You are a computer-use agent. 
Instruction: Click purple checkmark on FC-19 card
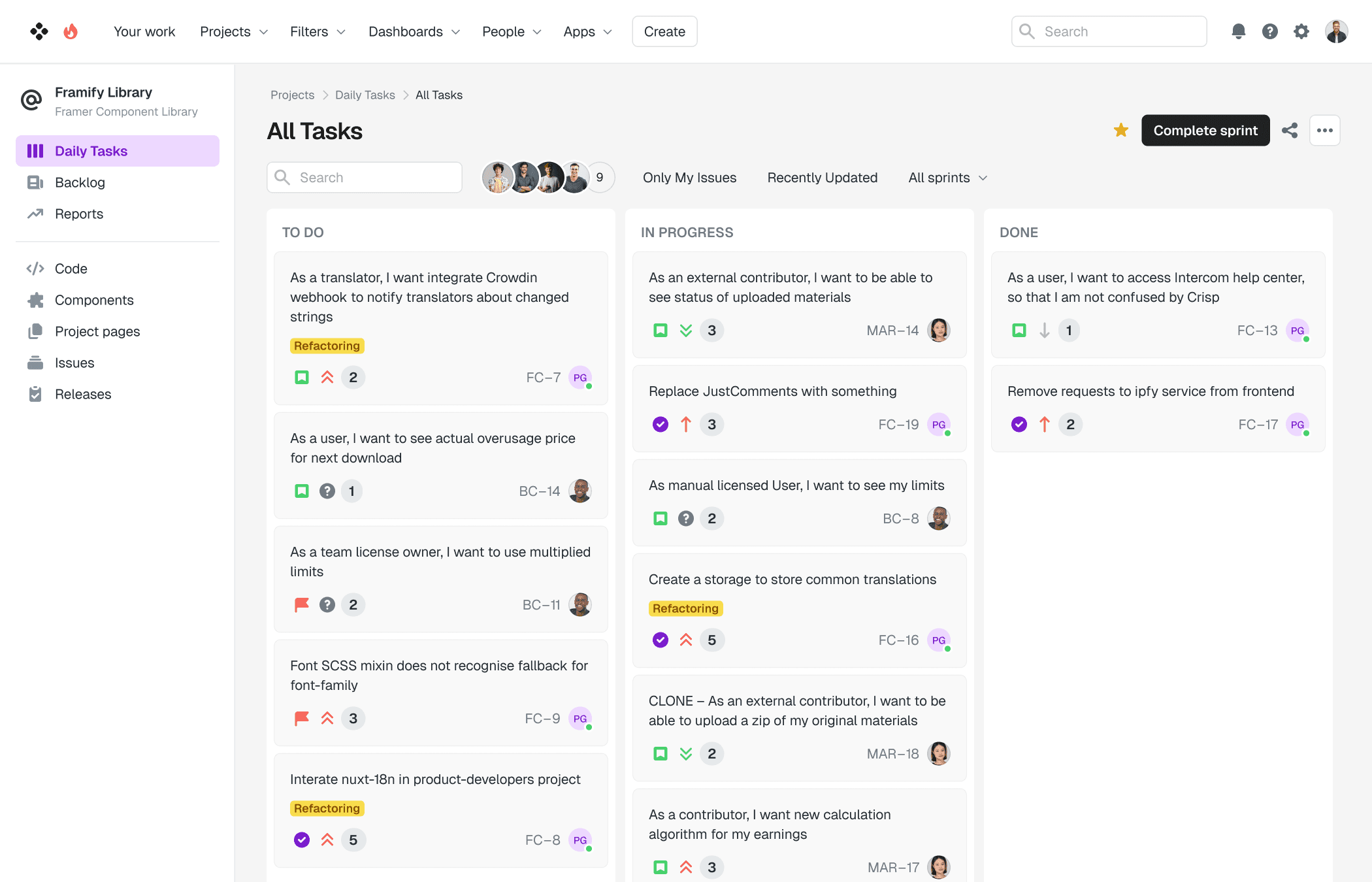tap(661, 425)
